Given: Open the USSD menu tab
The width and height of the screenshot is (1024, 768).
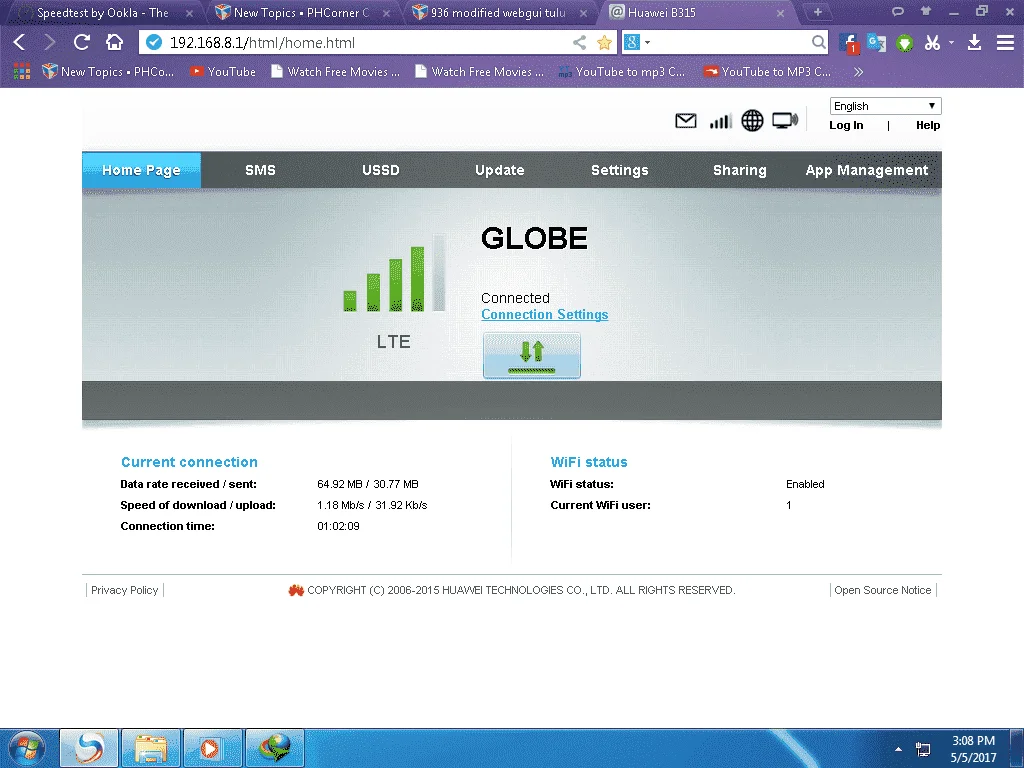Looking at the screenshot, I should 381,170.
